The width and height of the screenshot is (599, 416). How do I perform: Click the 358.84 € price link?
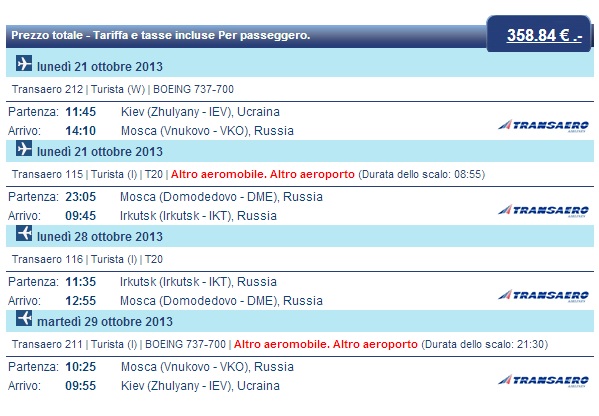(x=544, y=36)
